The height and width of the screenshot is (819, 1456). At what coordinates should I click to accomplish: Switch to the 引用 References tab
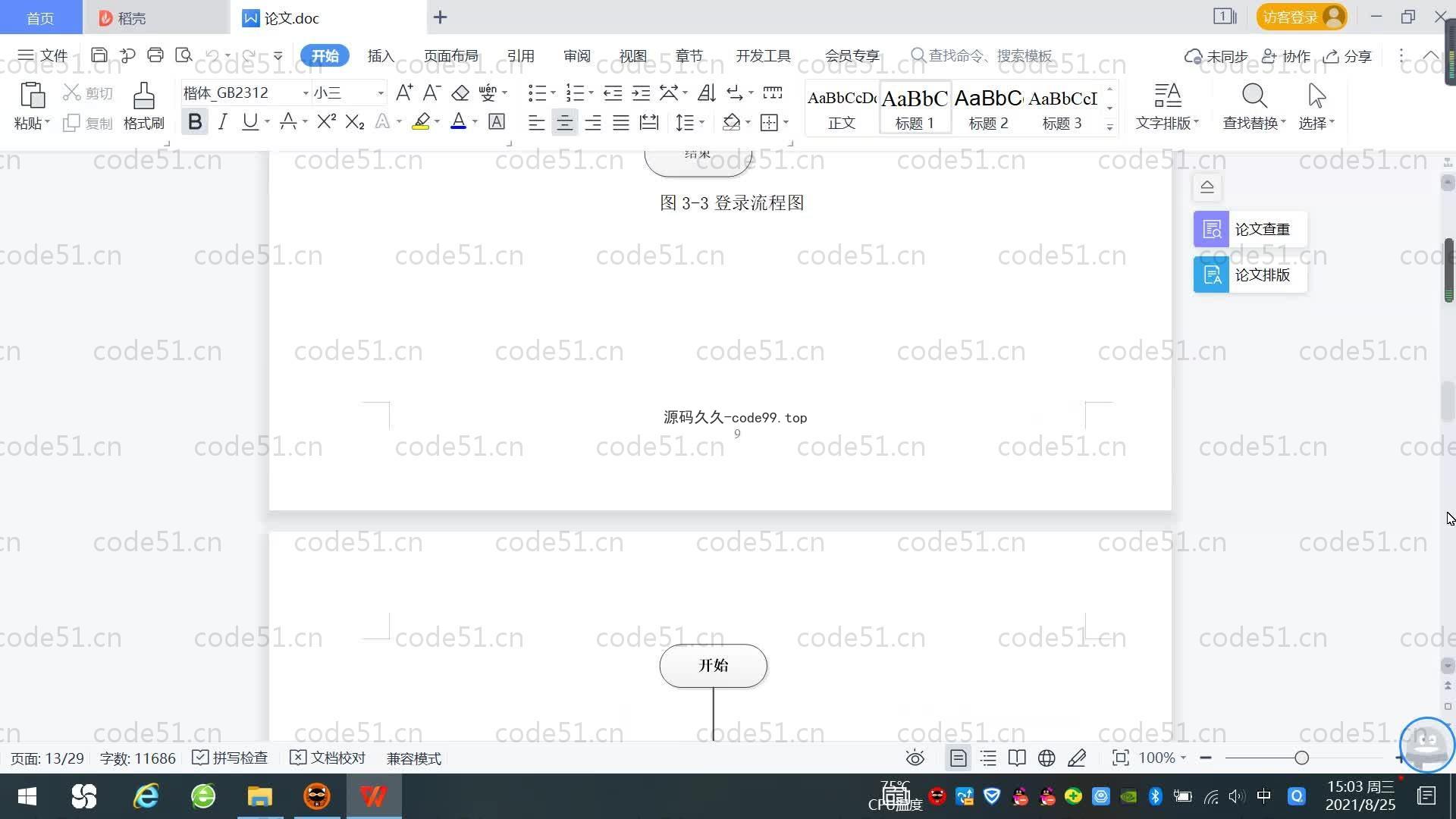[520, 55]
